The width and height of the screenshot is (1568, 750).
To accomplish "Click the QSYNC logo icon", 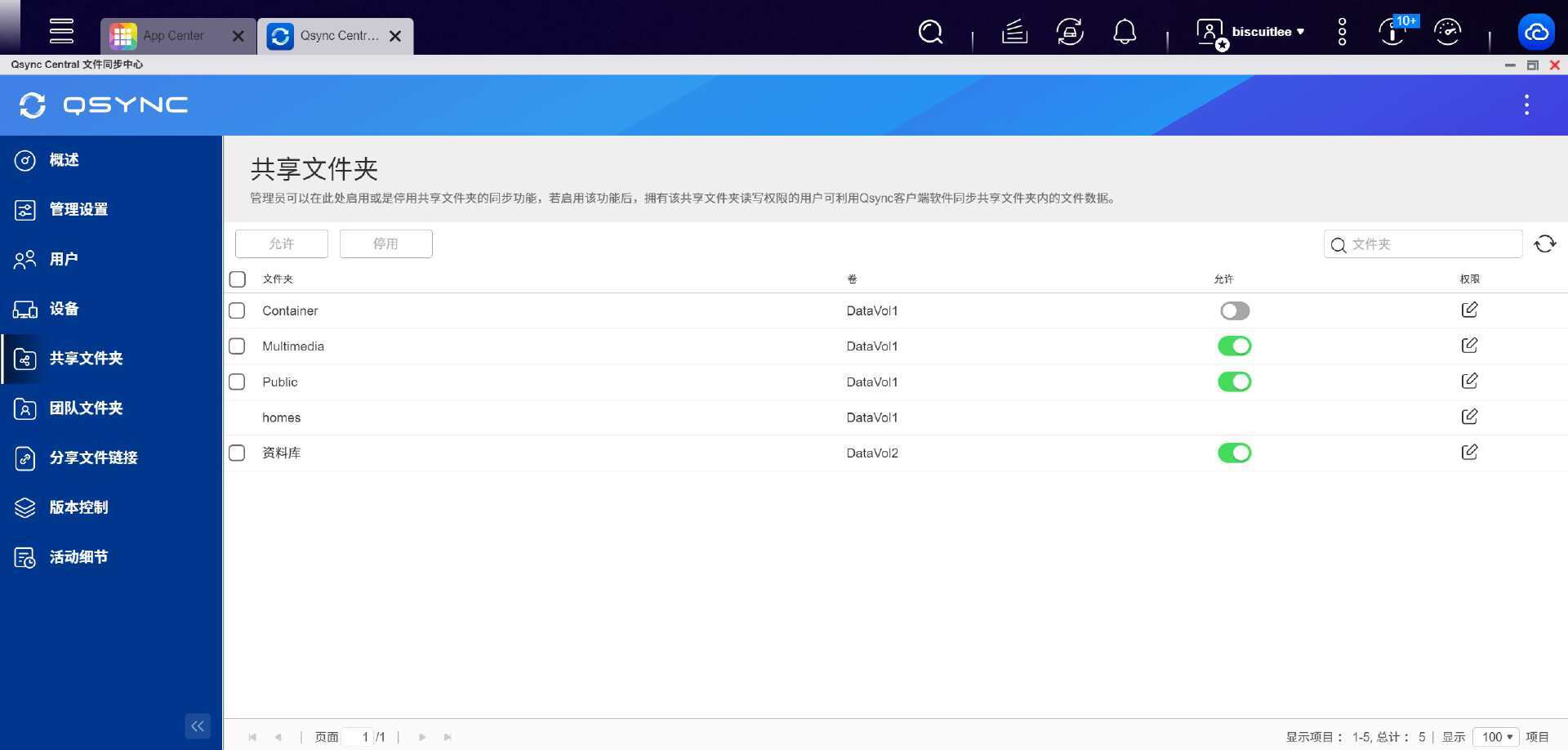I will tap(33, 105).
